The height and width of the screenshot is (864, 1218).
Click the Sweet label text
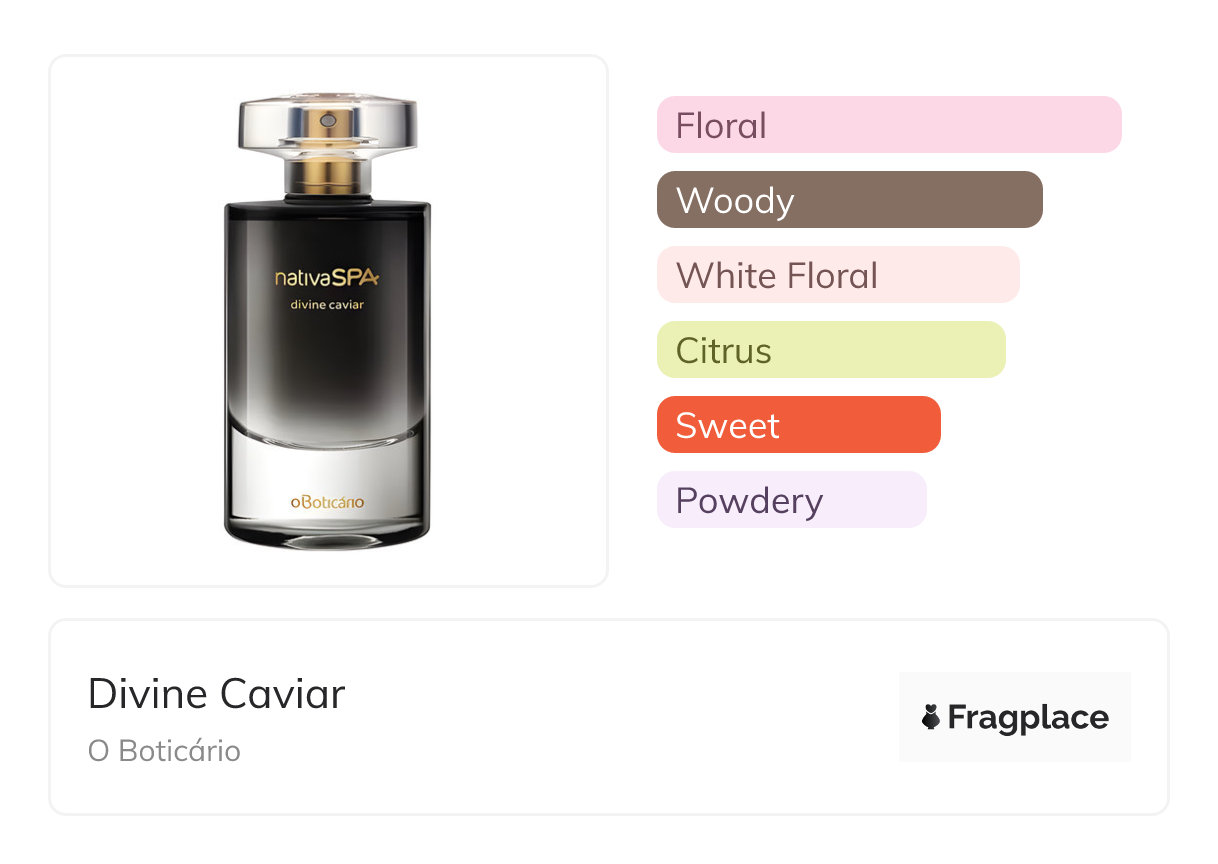point(727,426)
